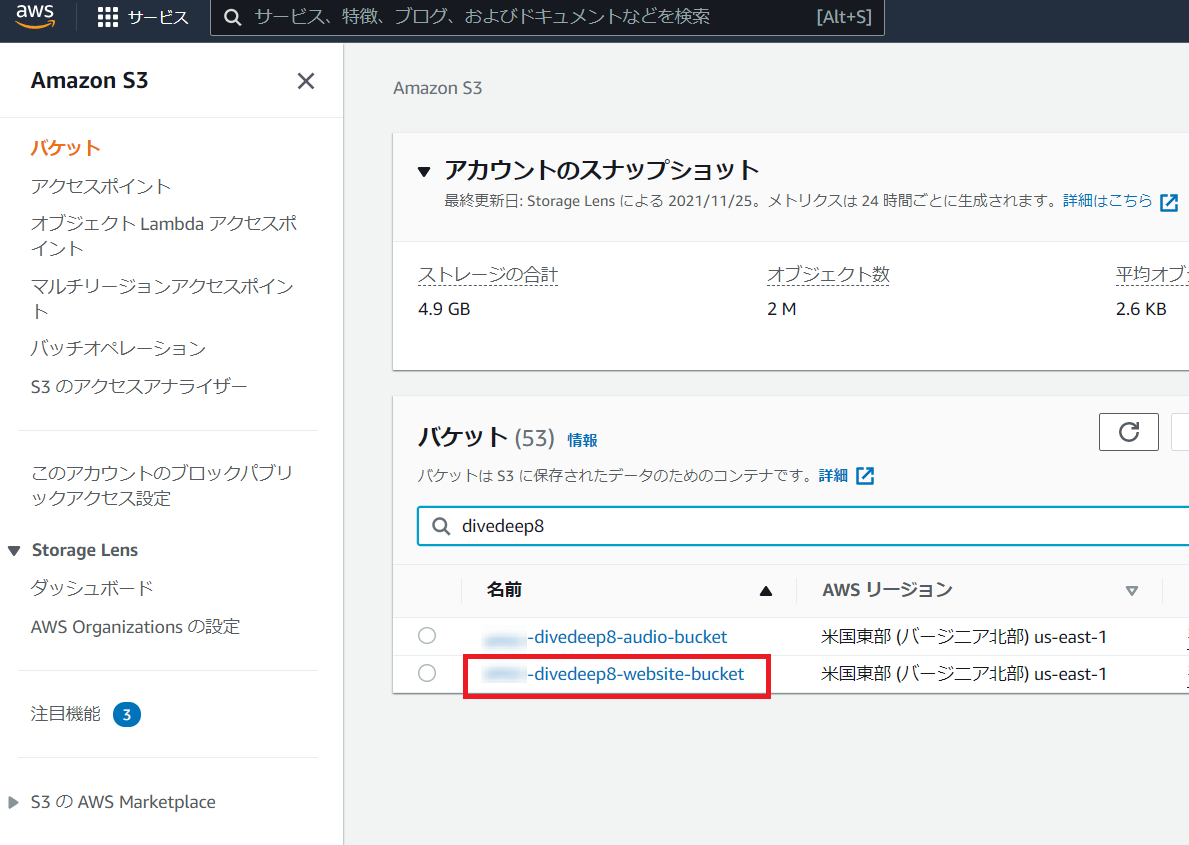Close the Amazon S3 sidebar panel
This screenshot has height=845, width=1189.
click(x=306, y=81)
